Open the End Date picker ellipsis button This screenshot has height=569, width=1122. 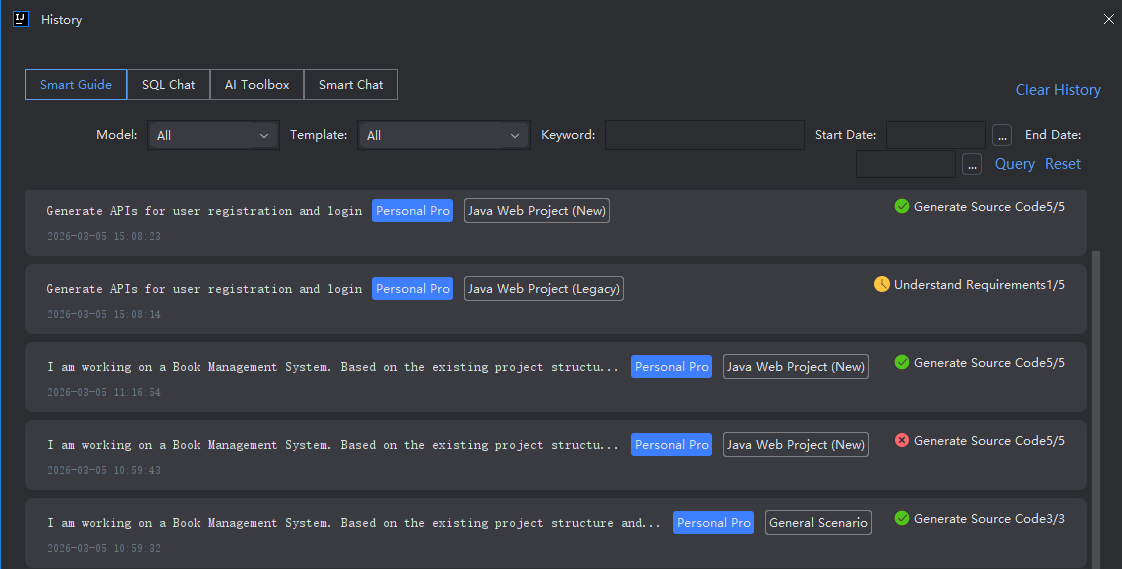[x=972, y=164]
